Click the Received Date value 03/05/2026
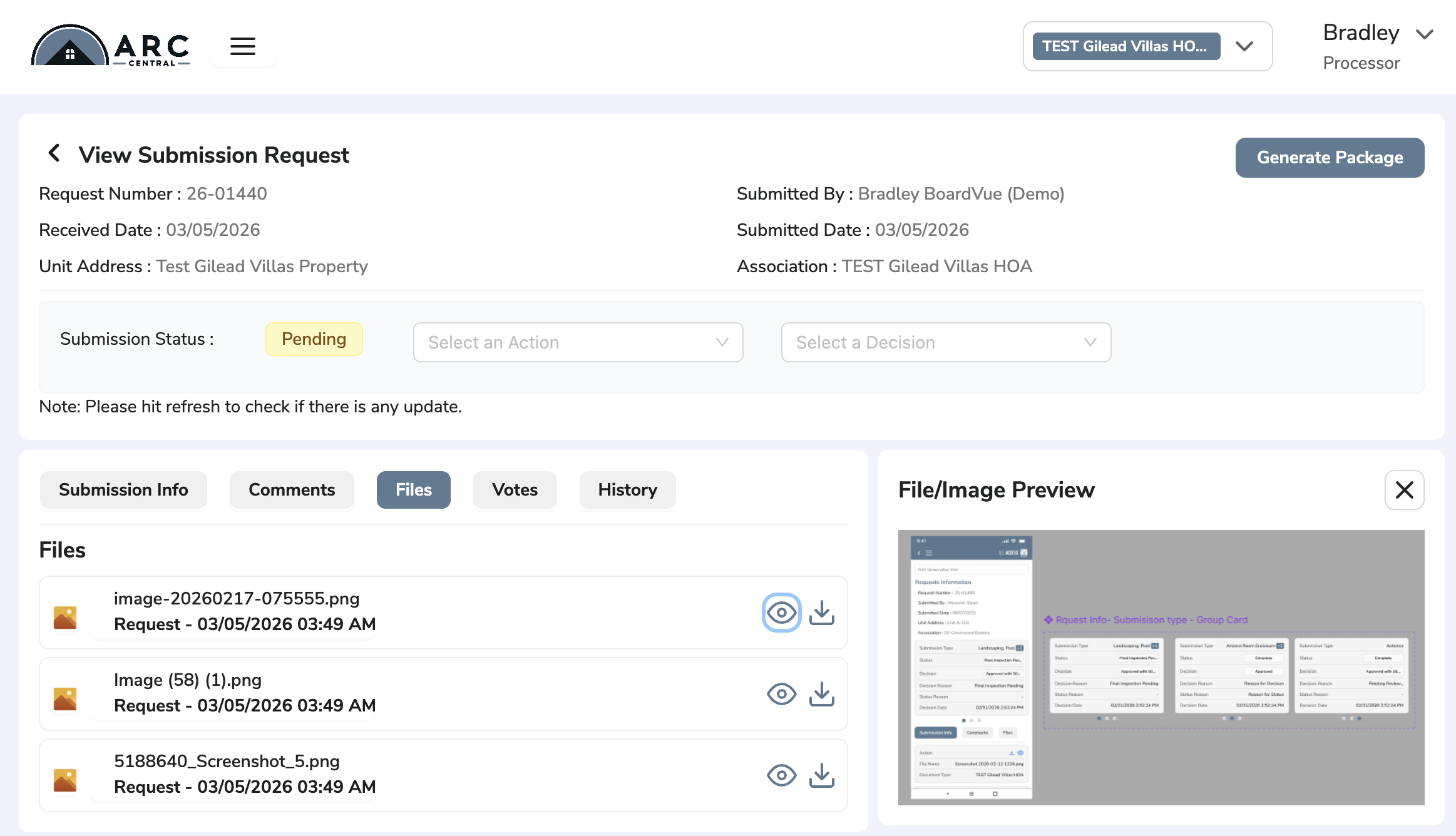This screenshot has width=1456, height=836. point(213,230)
